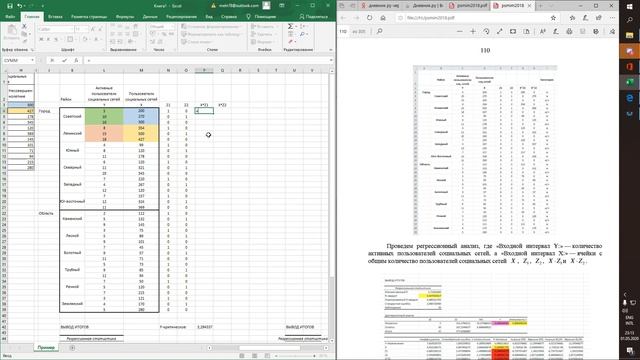Open Edge settings and more menu
640x360 pixels.
(612, 18)
